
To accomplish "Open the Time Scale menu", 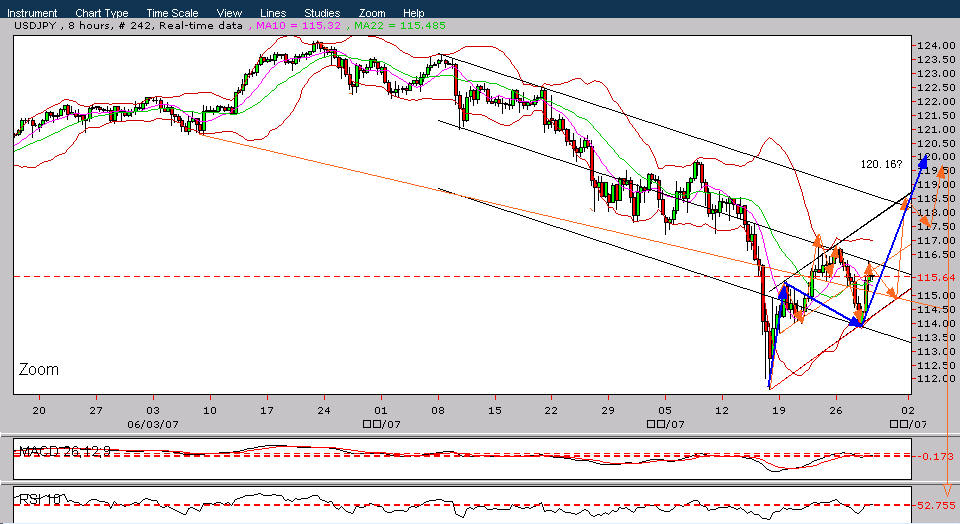I will pos(172,13).
